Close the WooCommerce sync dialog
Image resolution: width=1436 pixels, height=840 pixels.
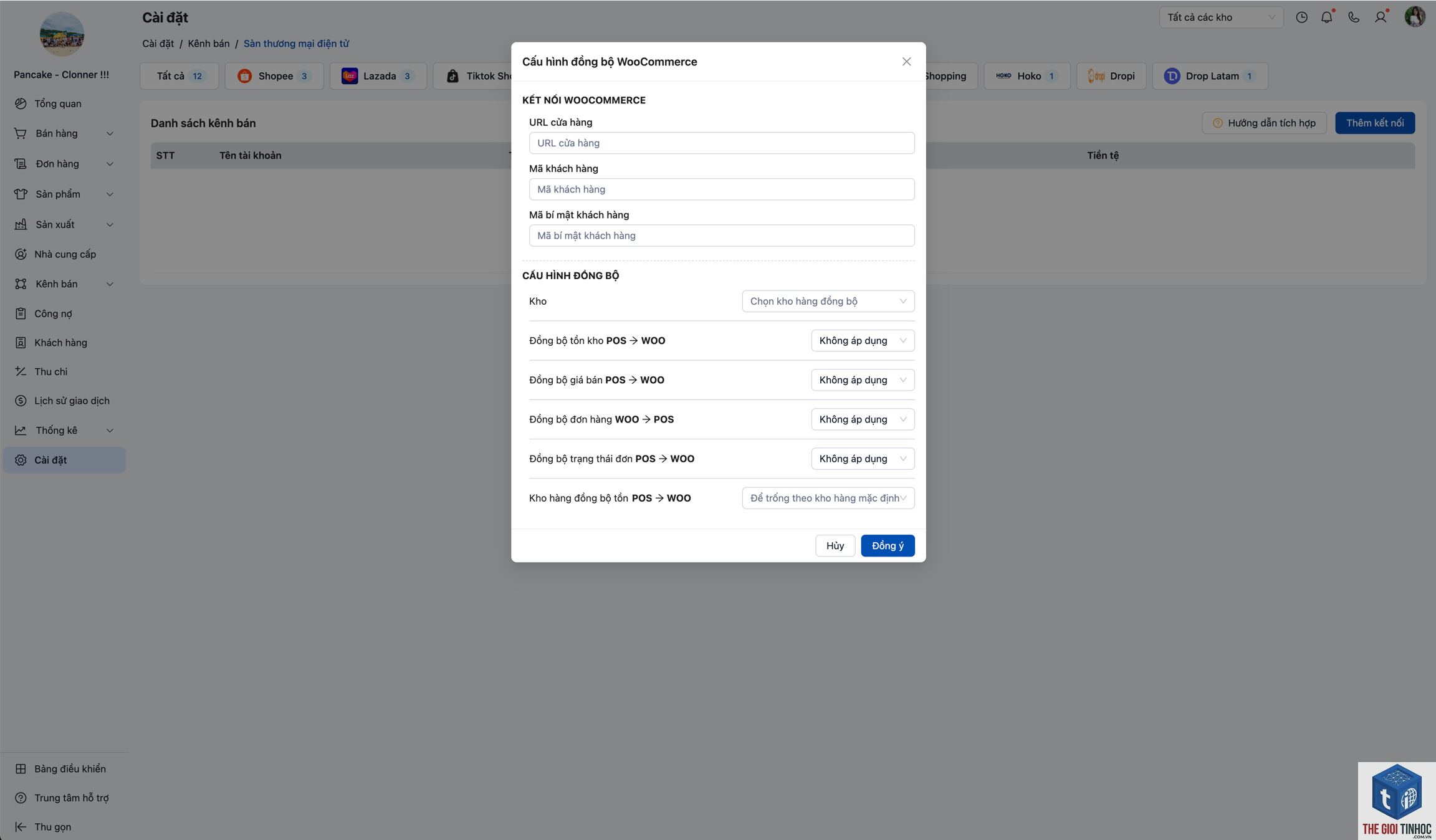(x=906, y=61)
